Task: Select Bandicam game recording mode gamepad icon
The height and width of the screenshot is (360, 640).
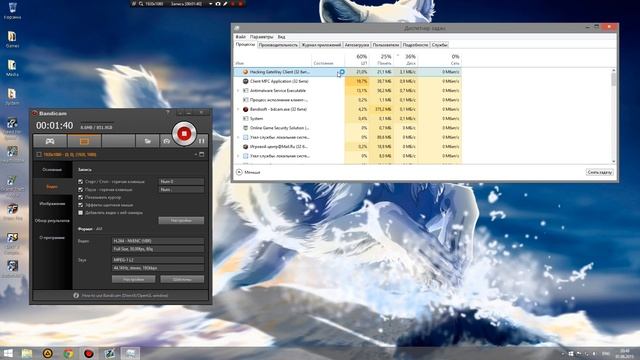Action: click(x=50, y=141)
